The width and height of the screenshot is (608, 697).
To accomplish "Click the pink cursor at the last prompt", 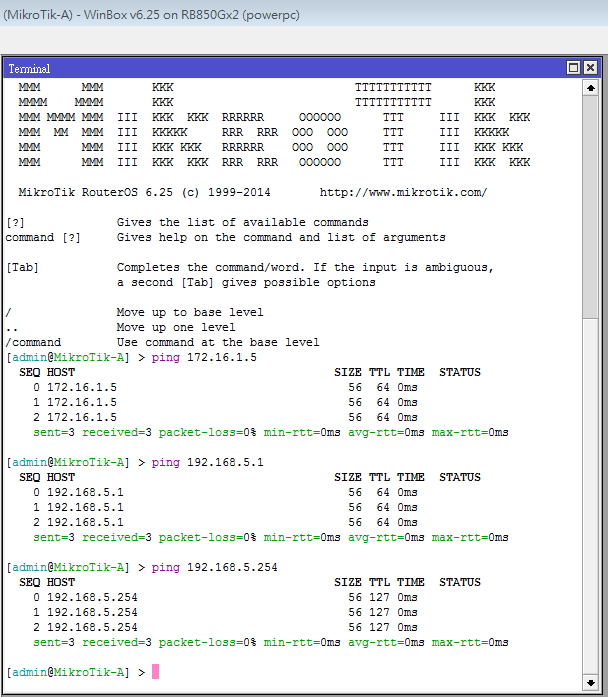I will pos(155,671).
